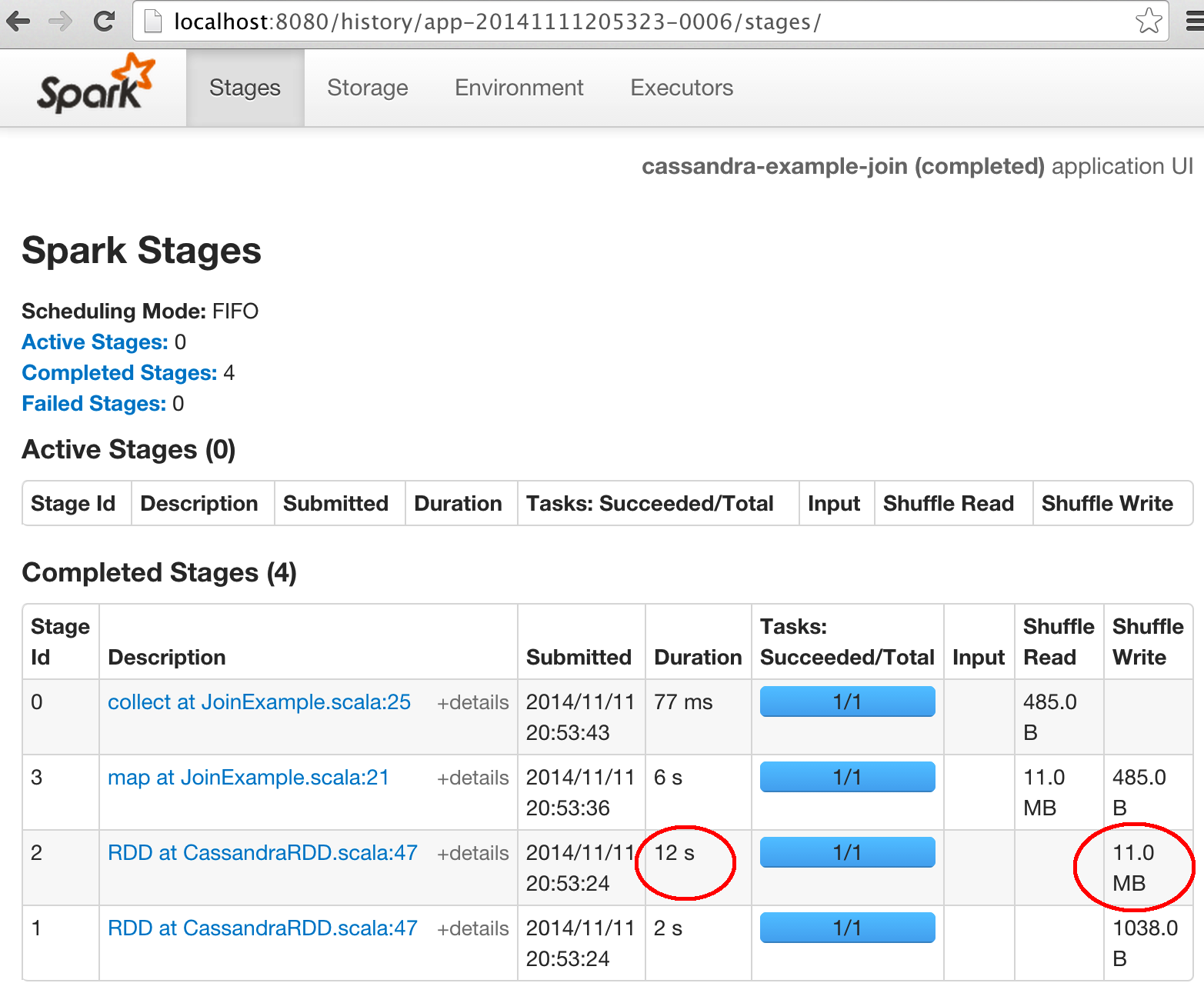Image resolution: width=1204 pixels, height=993 pixels.
Task: Jump to Failed Stages link
Action: (x=94, y=403)
